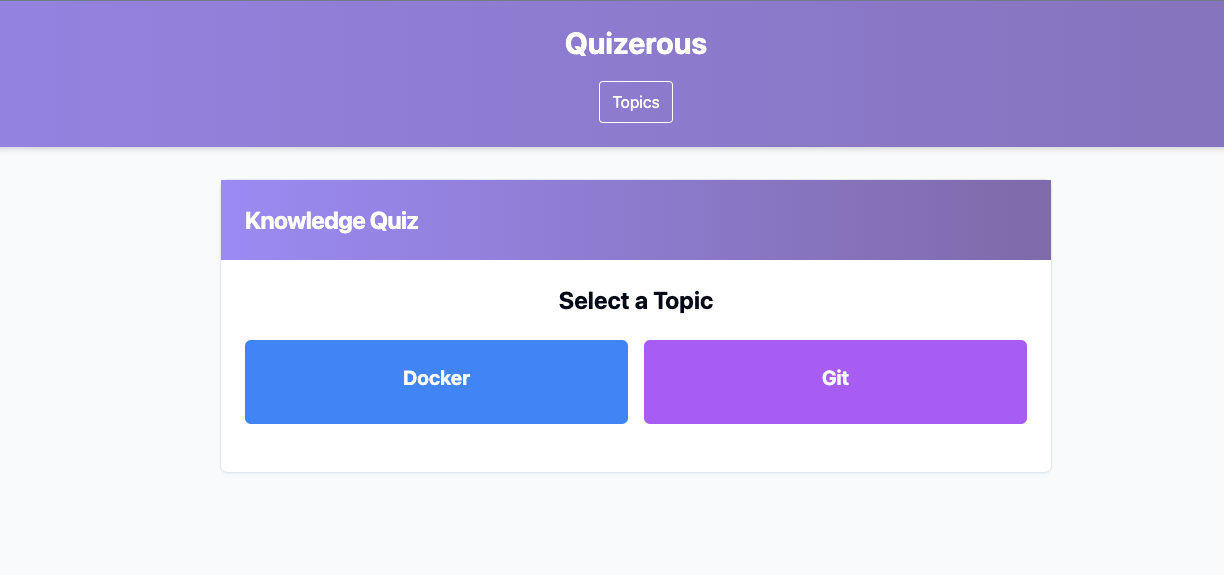Open the quiz on Docker knowledge
The image size is (1224, 575).
(x=436, y=381)
